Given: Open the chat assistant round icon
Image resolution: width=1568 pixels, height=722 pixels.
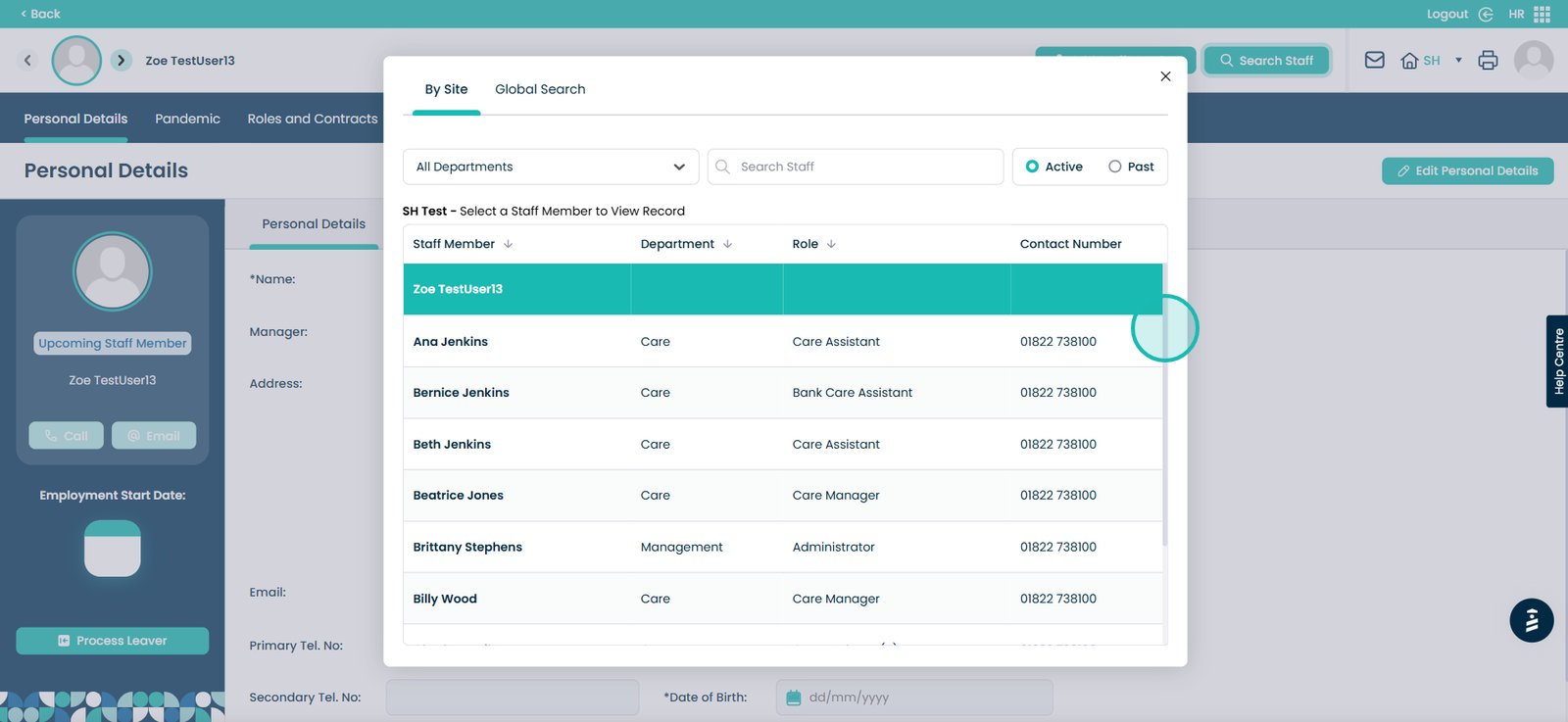Looking at the screenshot, I should [1531, 620].
